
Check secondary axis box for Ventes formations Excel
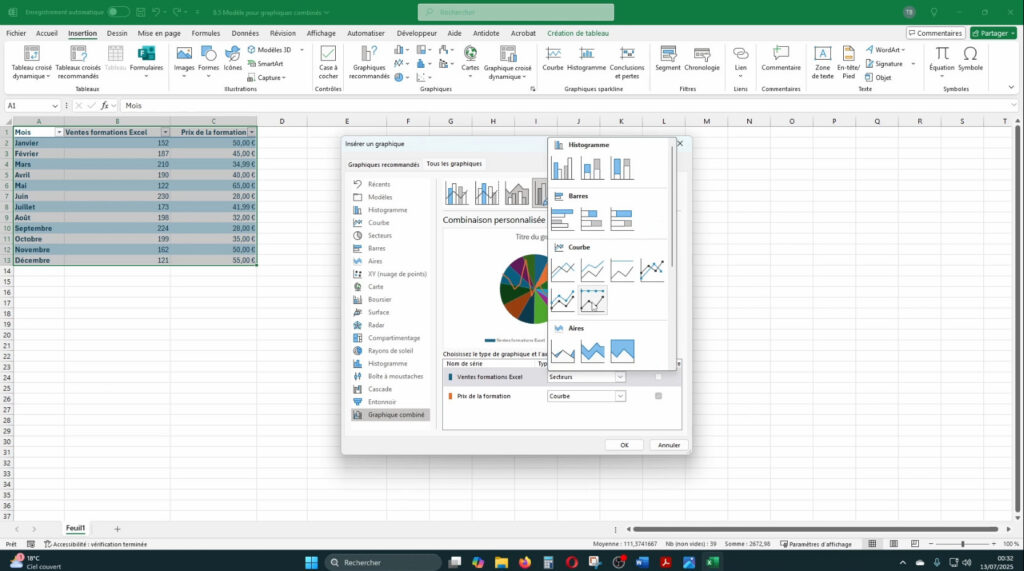click(x=658, y=377)
